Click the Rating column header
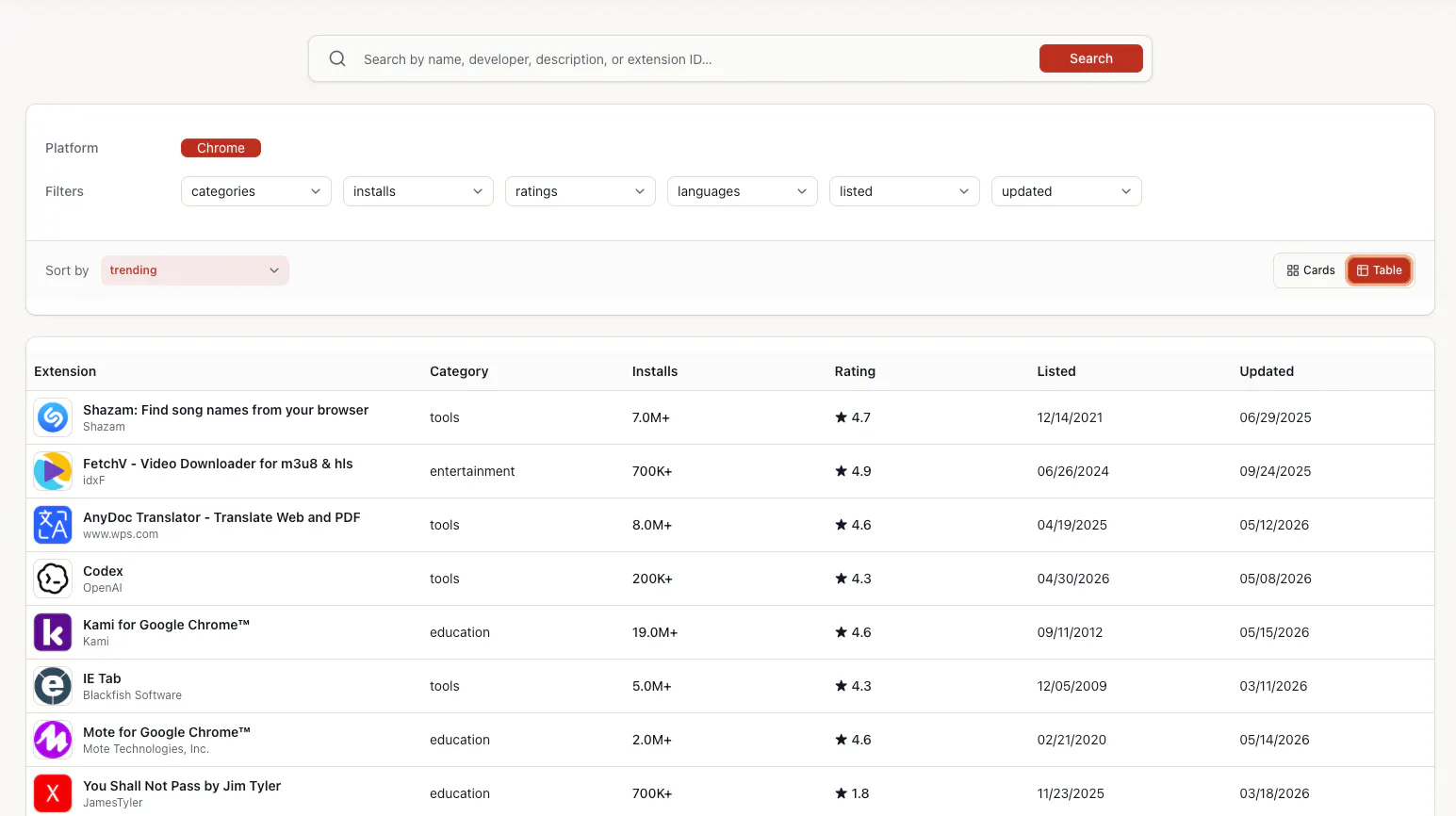The image size is (1456, 816). (855, 371)
